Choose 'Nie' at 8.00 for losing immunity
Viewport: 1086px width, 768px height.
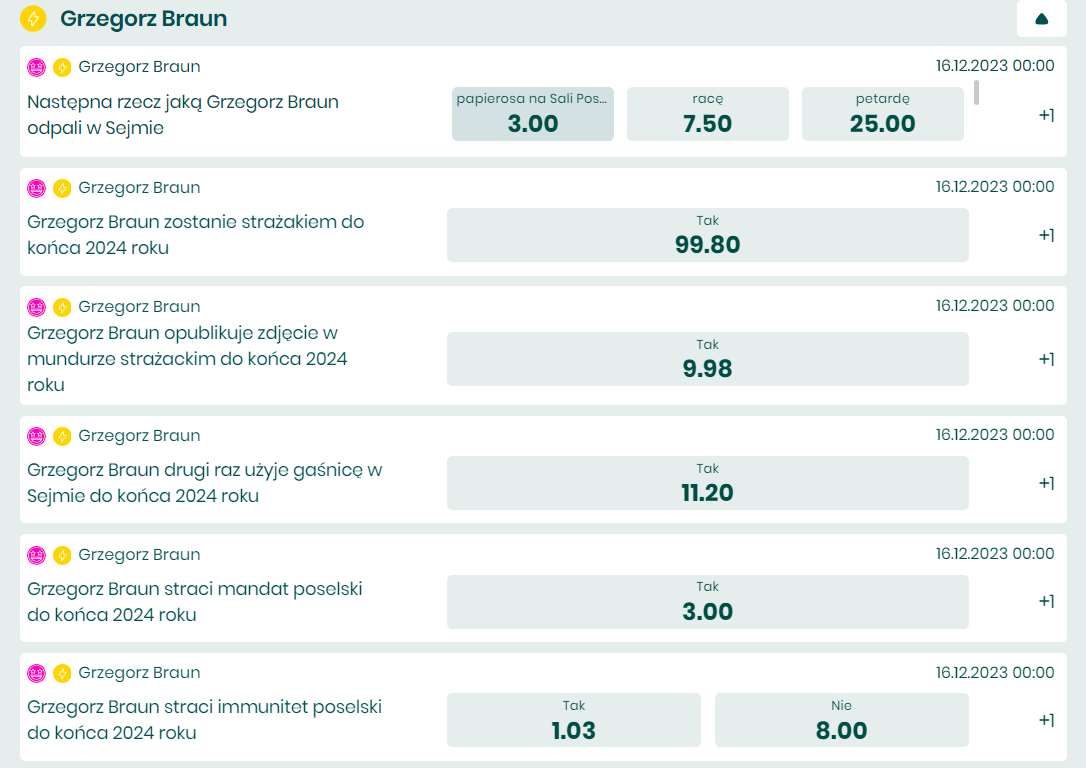click(x=842, y=720)
